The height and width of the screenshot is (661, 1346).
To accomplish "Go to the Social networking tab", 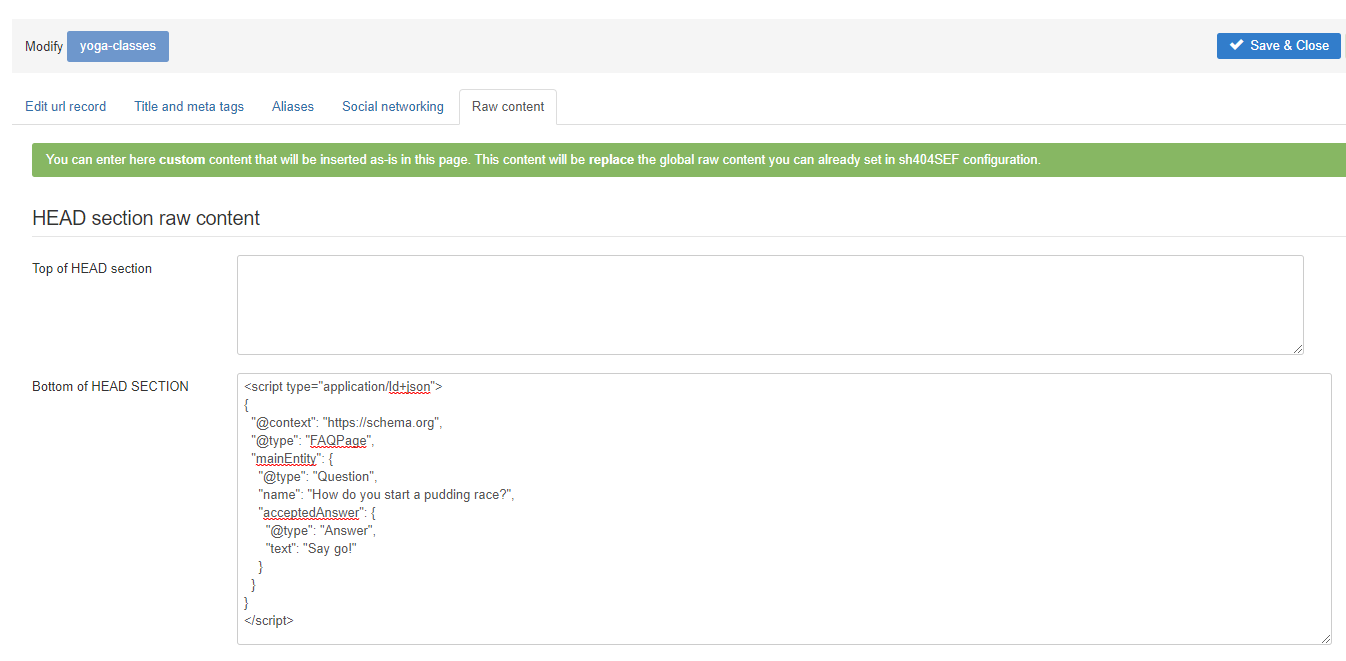I will [x=393, y=106].
